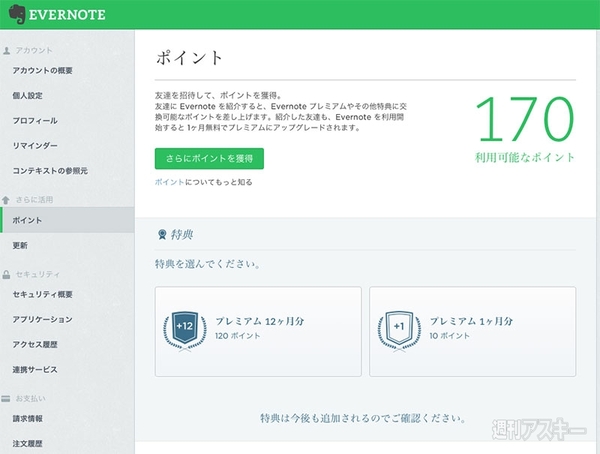Viewport: 600px width, 454px height.
Task: Click the padlock icon beside セキュリティ
Action: coord(6,274)
